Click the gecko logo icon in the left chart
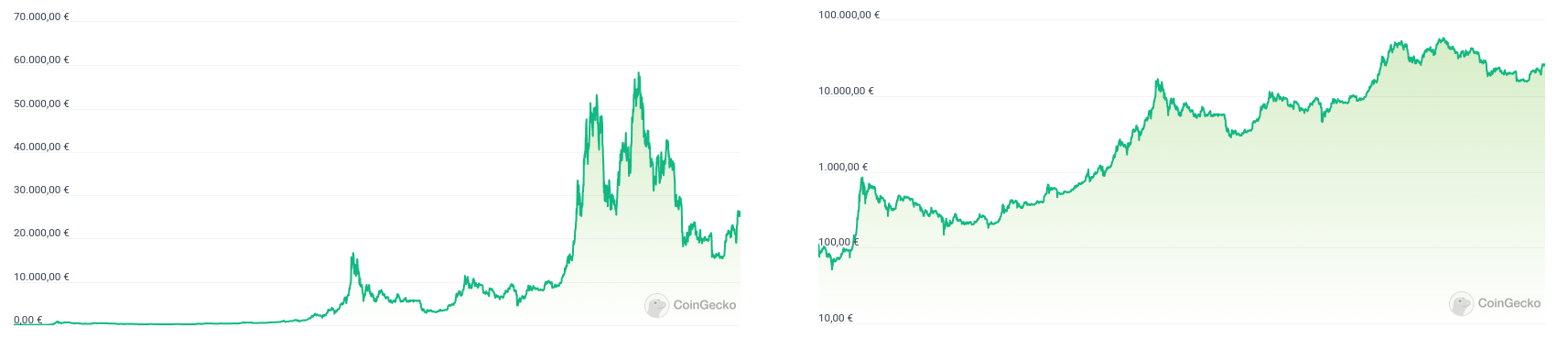The width and height of the screenshot is (1568, 360). [656, 306]
